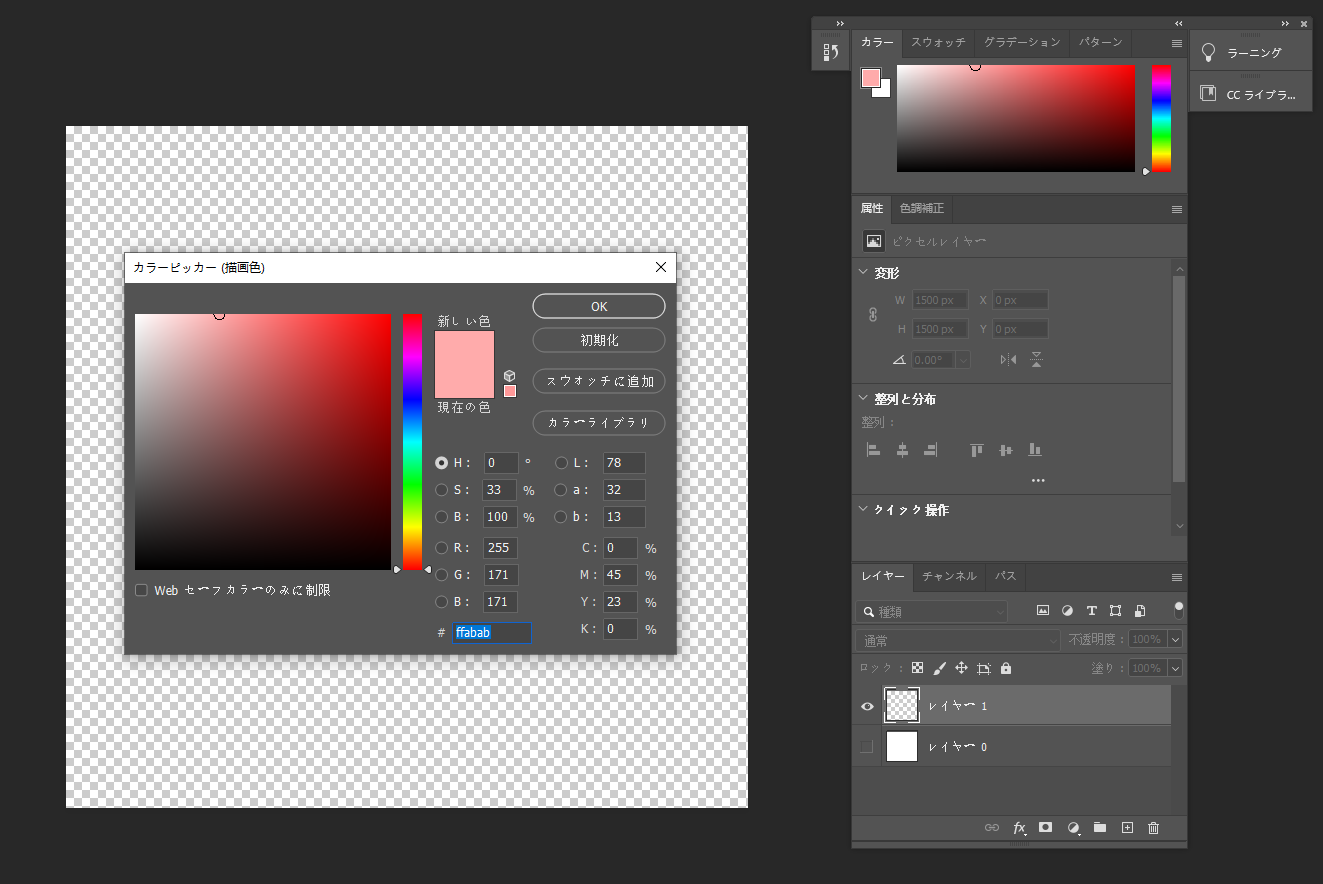Collapse the クイック操作 section
This screenshot has width=1323, height=884.
(x=864, y=509)
